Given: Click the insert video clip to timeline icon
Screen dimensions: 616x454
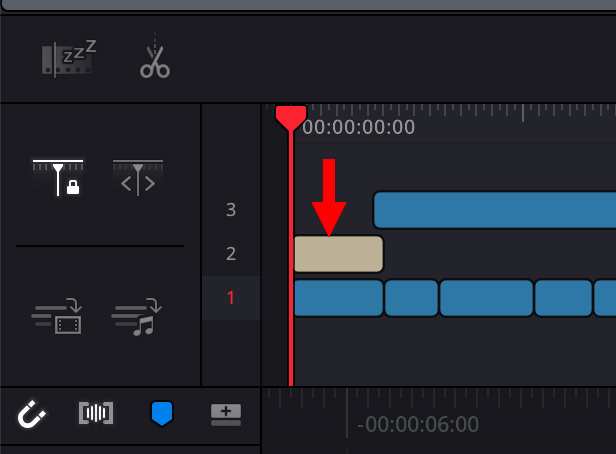Looking at the screenshot, I should (x=58, y=316).
